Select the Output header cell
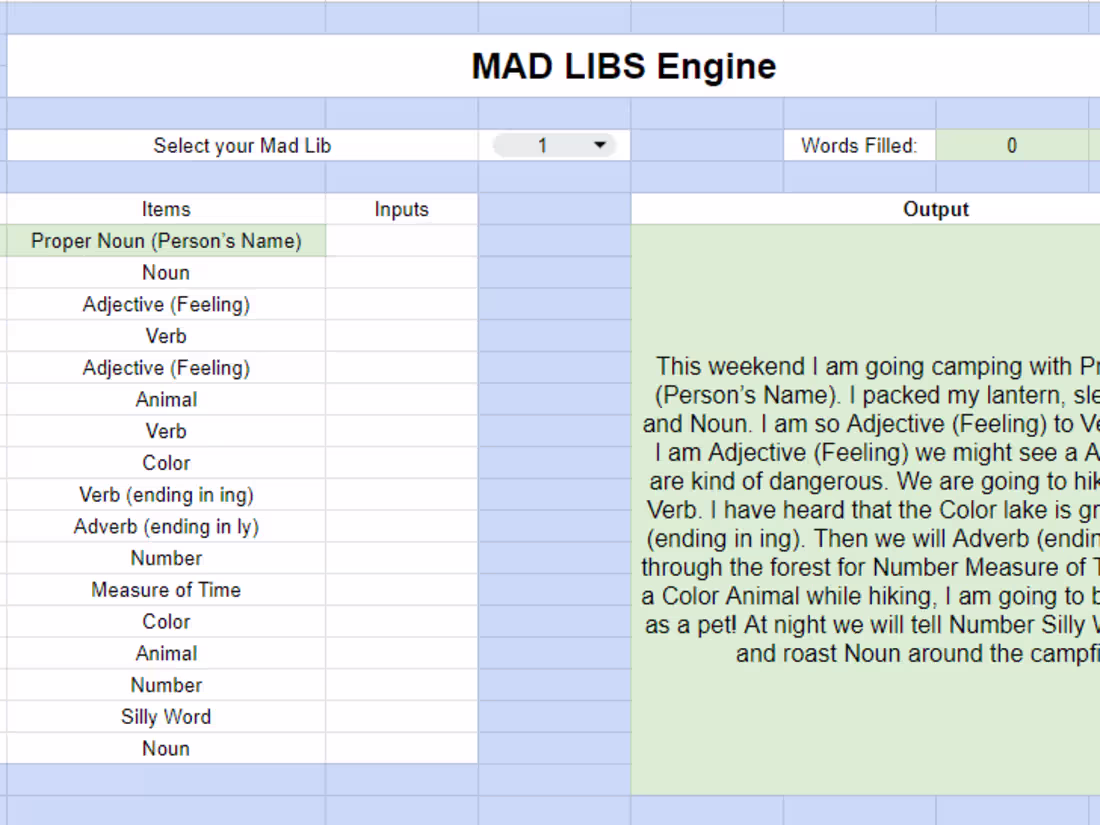The width and height of the screenshot is (1100, 825). tap(936, 209)
